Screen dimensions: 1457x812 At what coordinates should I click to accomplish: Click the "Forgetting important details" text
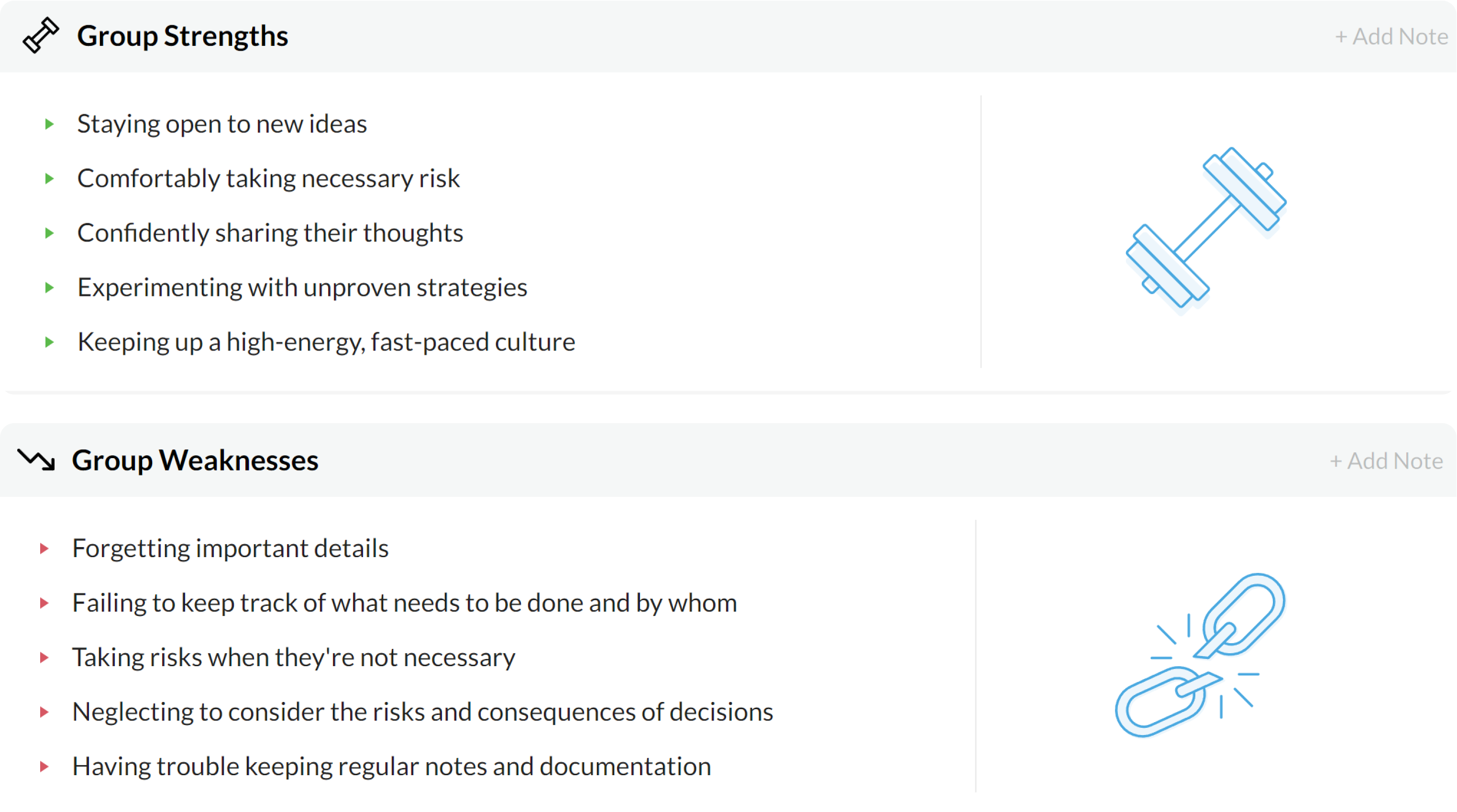230,548
